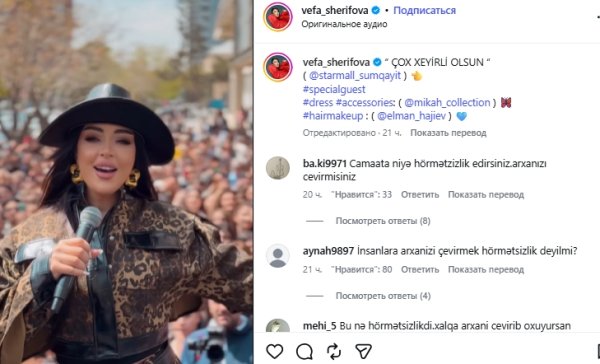The image size is (600, 364).
Task: Open comments via speech bubble icon
Action: [x=304, y=351]
